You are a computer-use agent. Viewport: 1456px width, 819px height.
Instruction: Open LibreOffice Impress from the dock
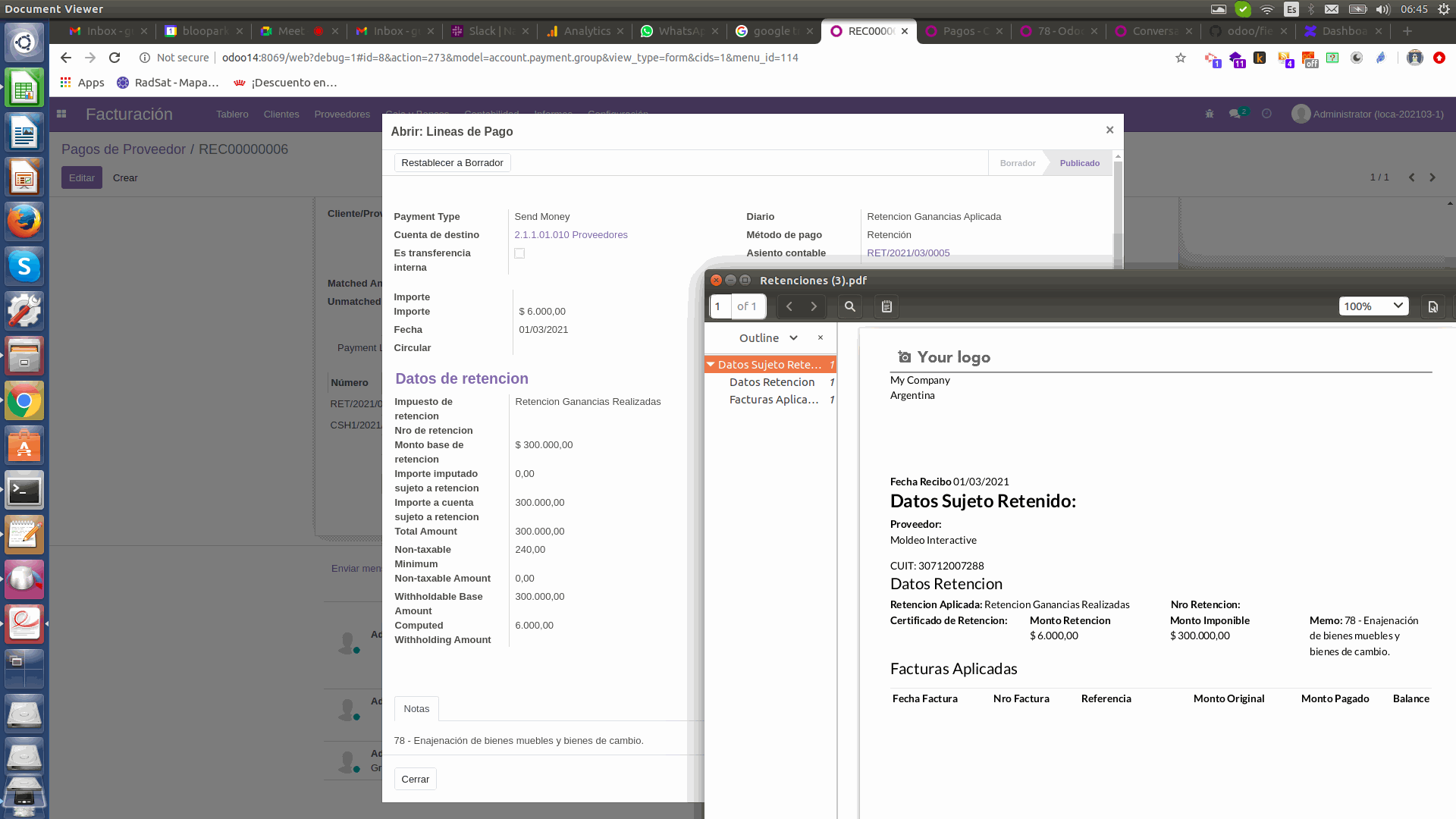pyautogui.click(x=24, y=177)
